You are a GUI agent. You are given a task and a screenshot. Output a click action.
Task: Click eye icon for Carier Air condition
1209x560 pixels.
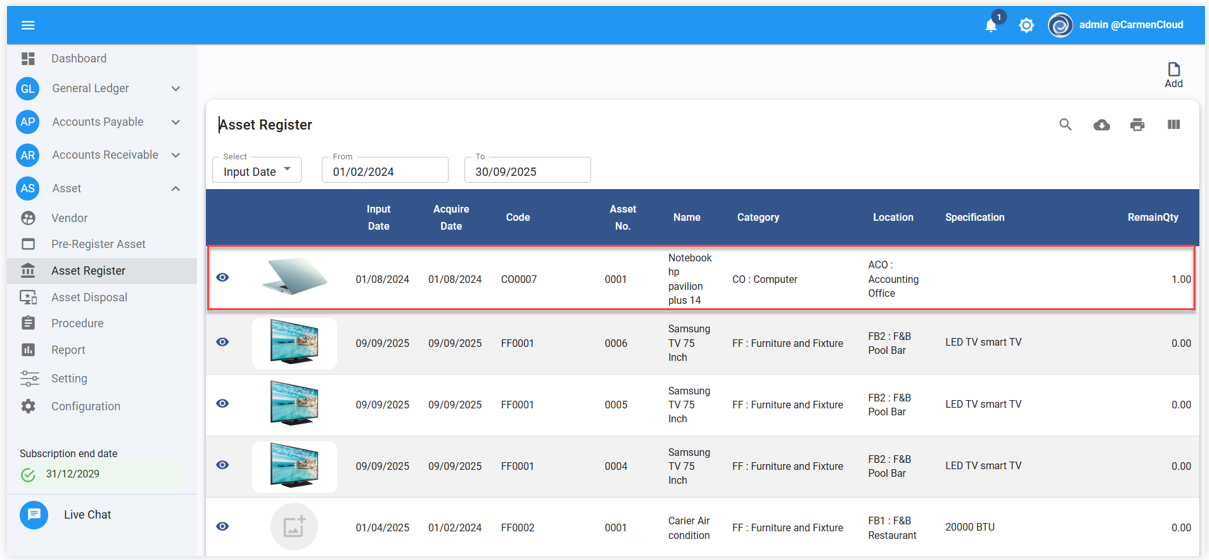tap(223, 527)
